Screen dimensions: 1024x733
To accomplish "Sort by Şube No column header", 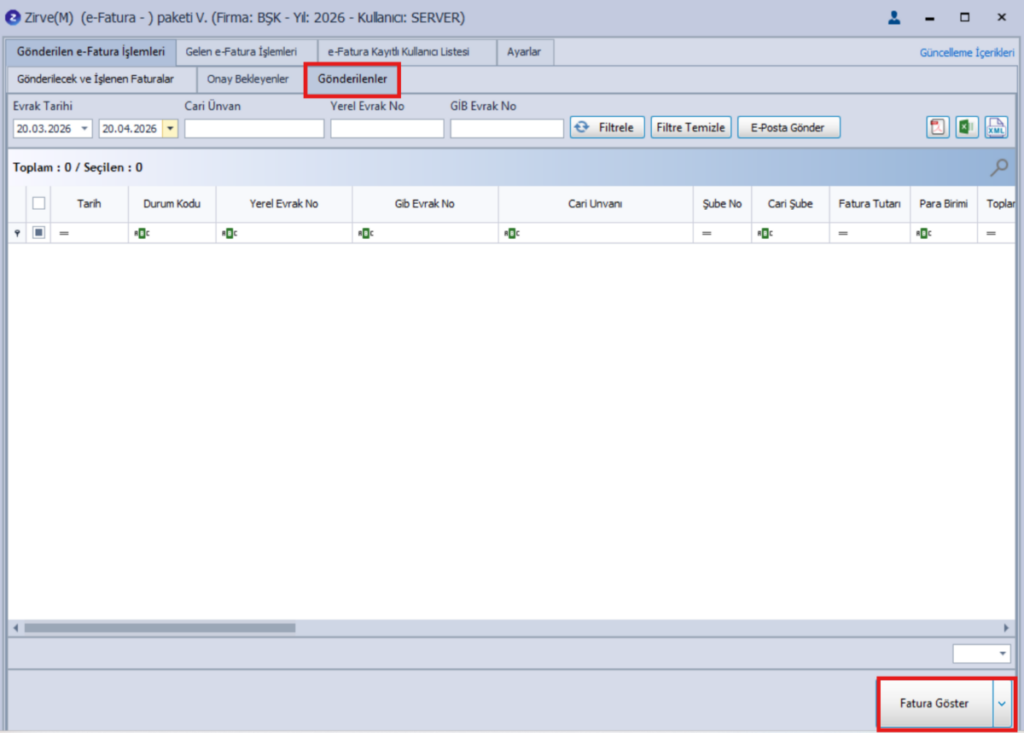I will 722,204.
